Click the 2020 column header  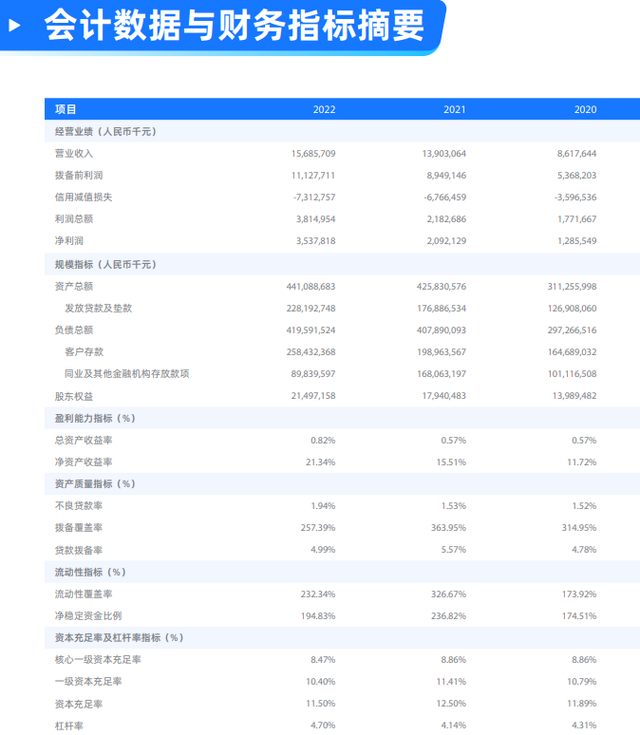[585, 109]
